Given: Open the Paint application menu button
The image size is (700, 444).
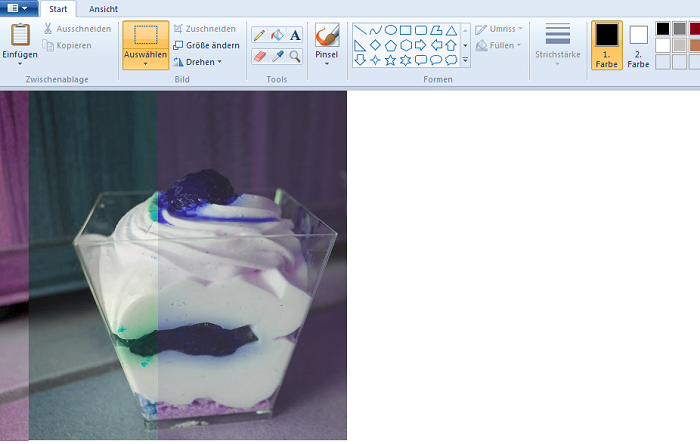Looking at the screenshot, I should [x=17, y=8].
